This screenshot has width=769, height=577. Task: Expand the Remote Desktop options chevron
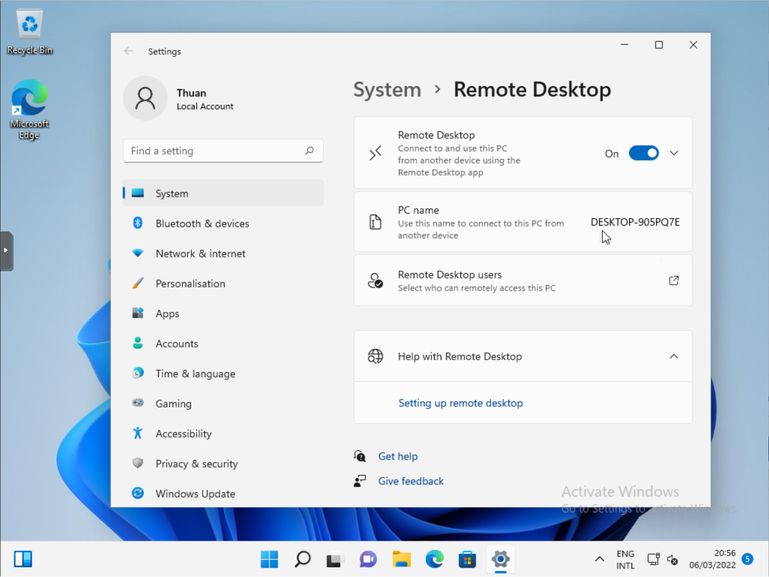point(674,153)
